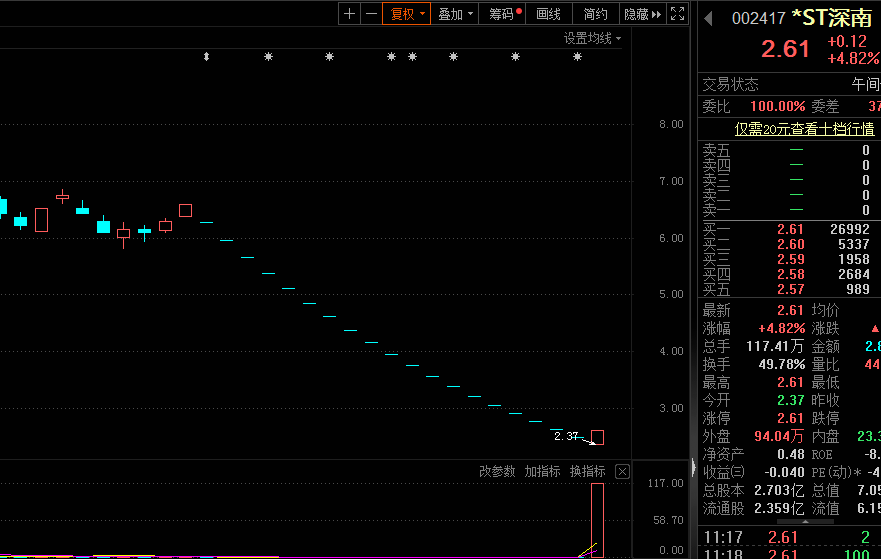
Task: Toggle fullscreen chart view icon
Action: 677,13
